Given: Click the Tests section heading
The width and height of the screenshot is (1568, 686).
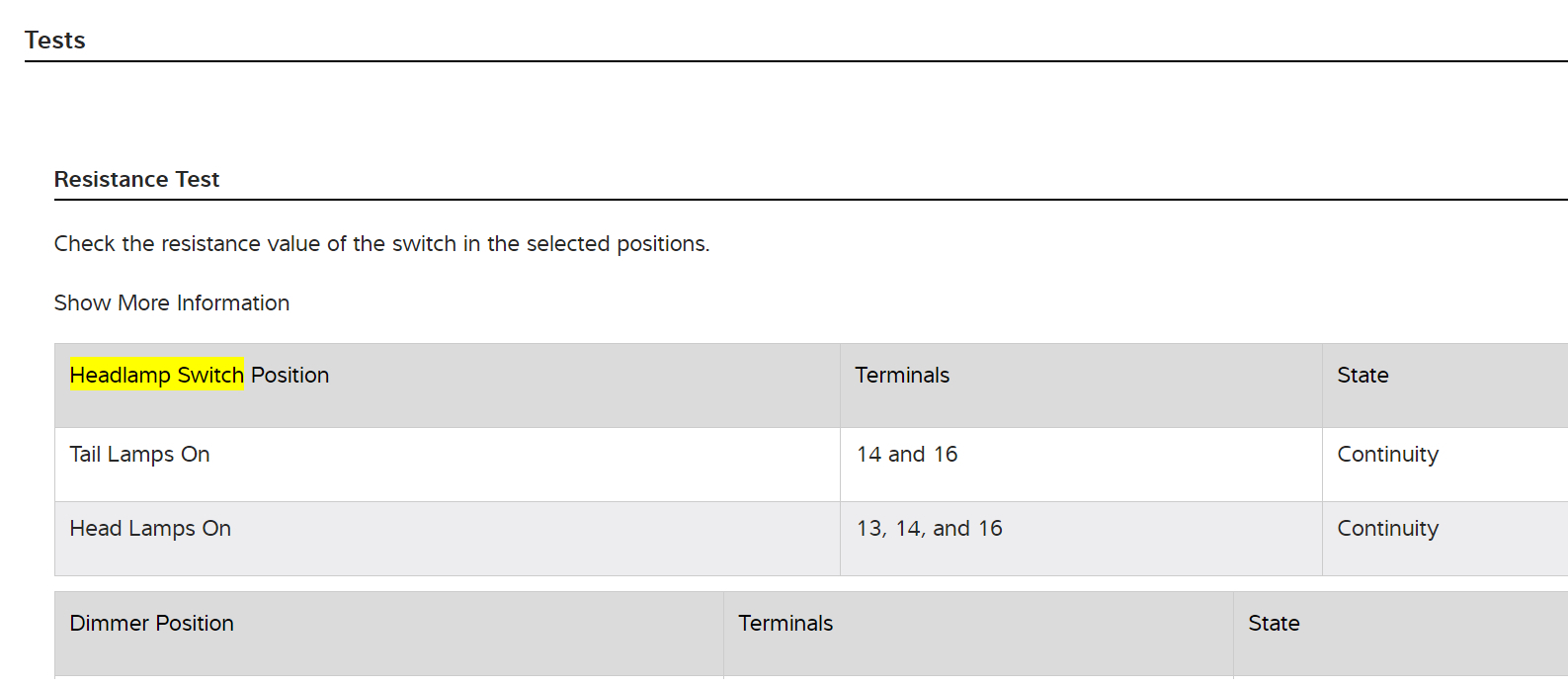Looking at the screenshot, I should coord(55,41).
